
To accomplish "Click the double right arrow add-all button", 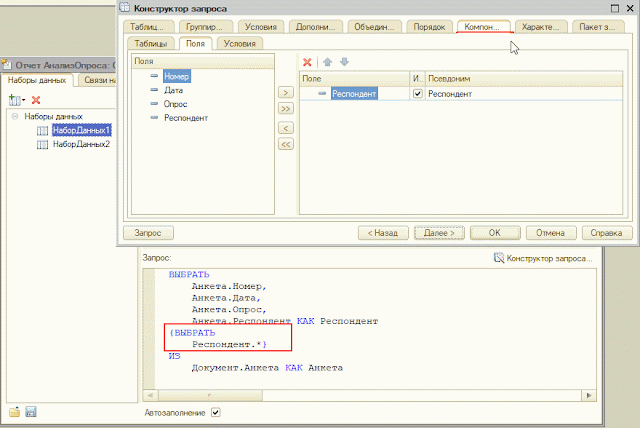I will tap(286, 109).
